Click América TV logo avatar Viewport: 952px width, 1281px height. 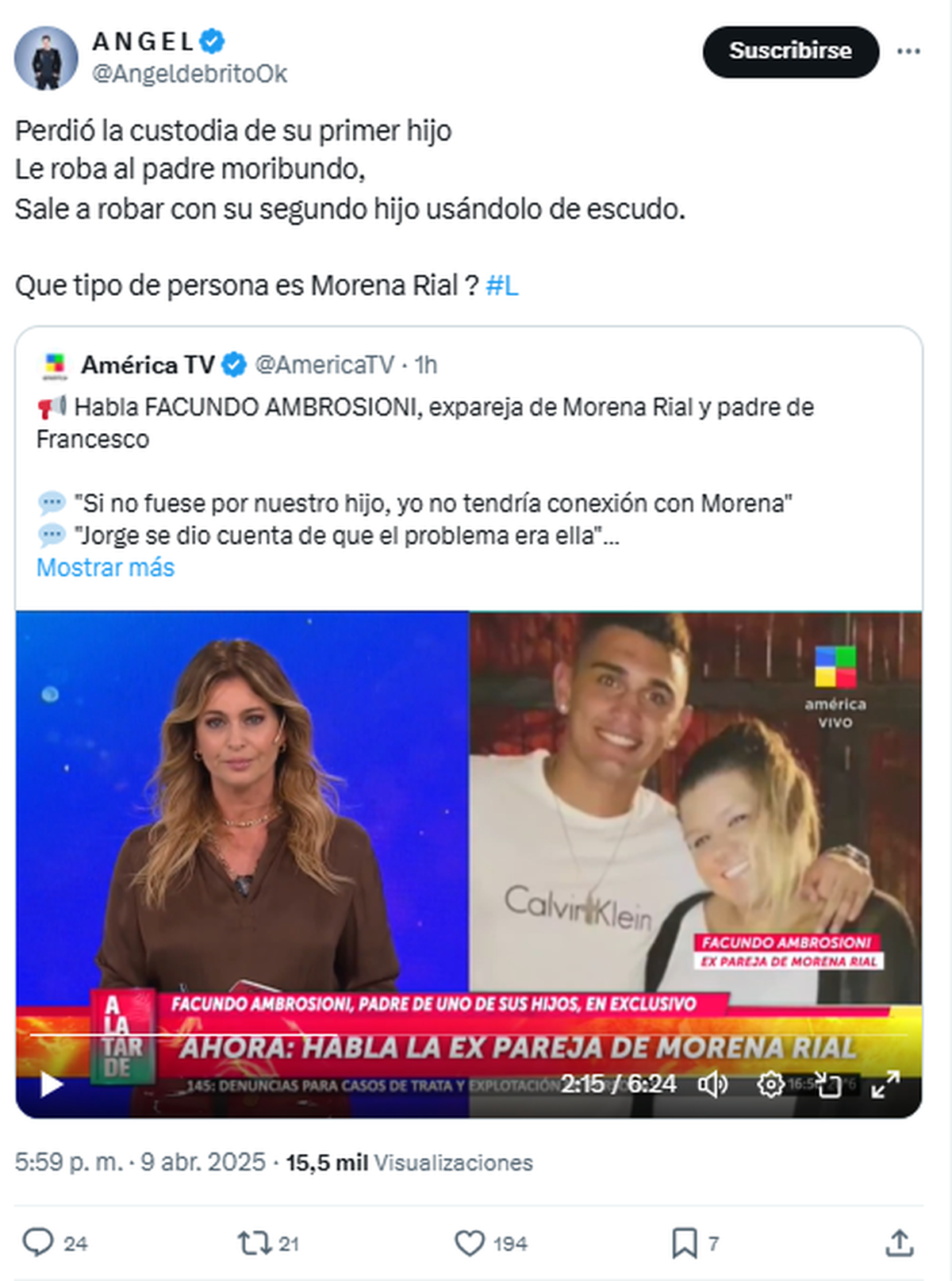(x=54, y=365)
